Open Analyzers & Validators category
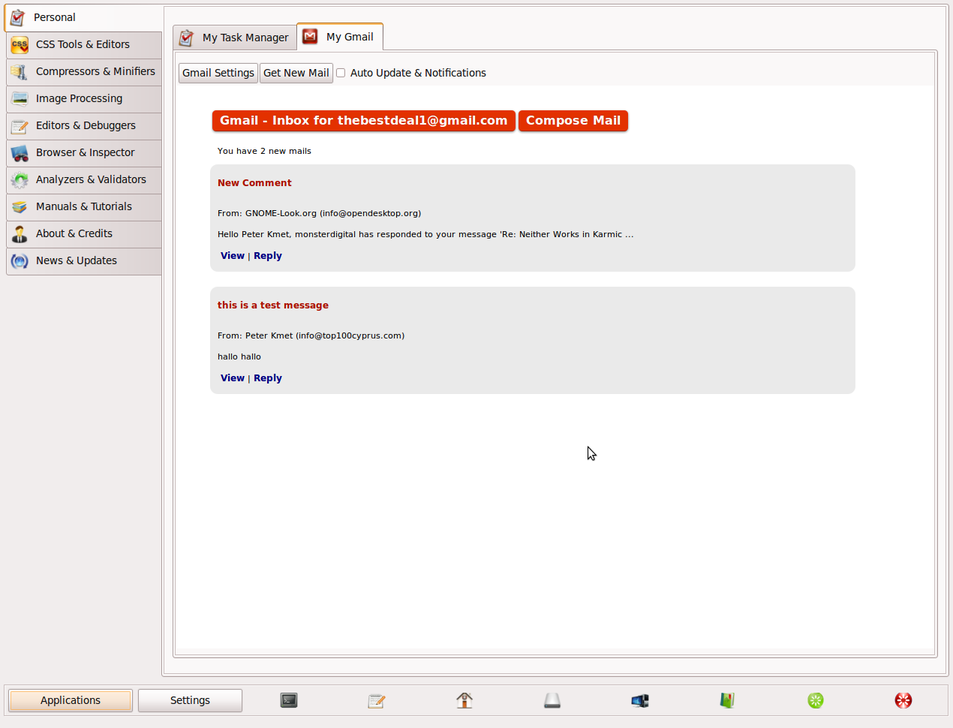The image size is (953, 728). (84, 180)
